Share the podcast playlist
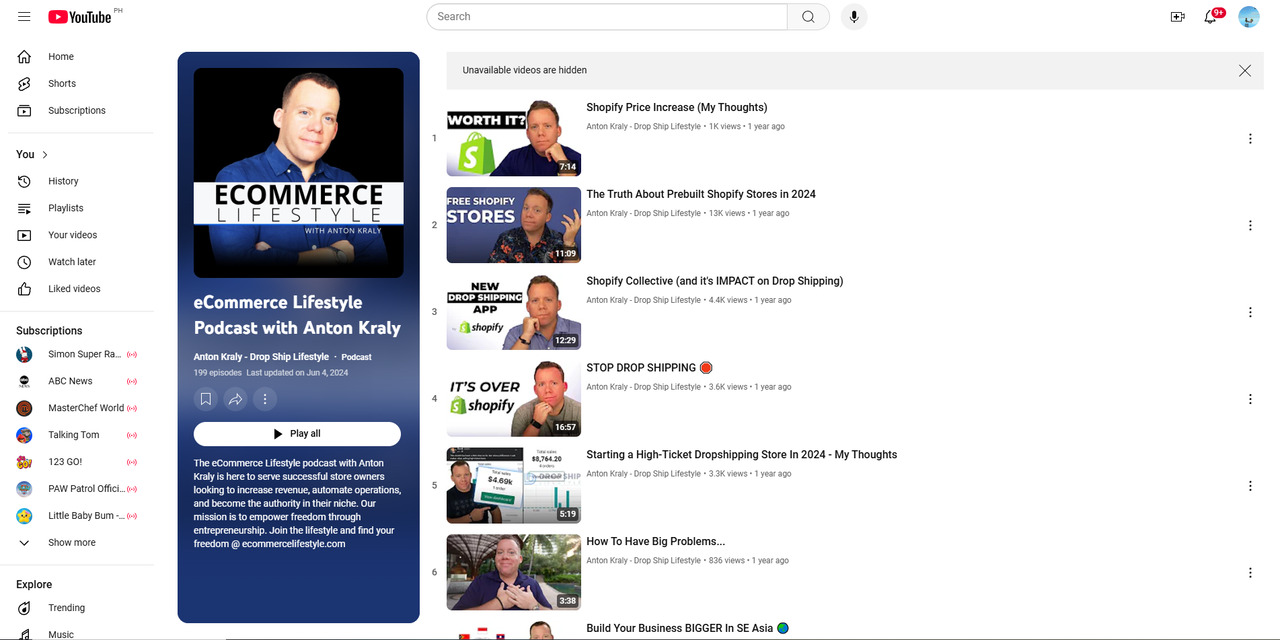 235,399
